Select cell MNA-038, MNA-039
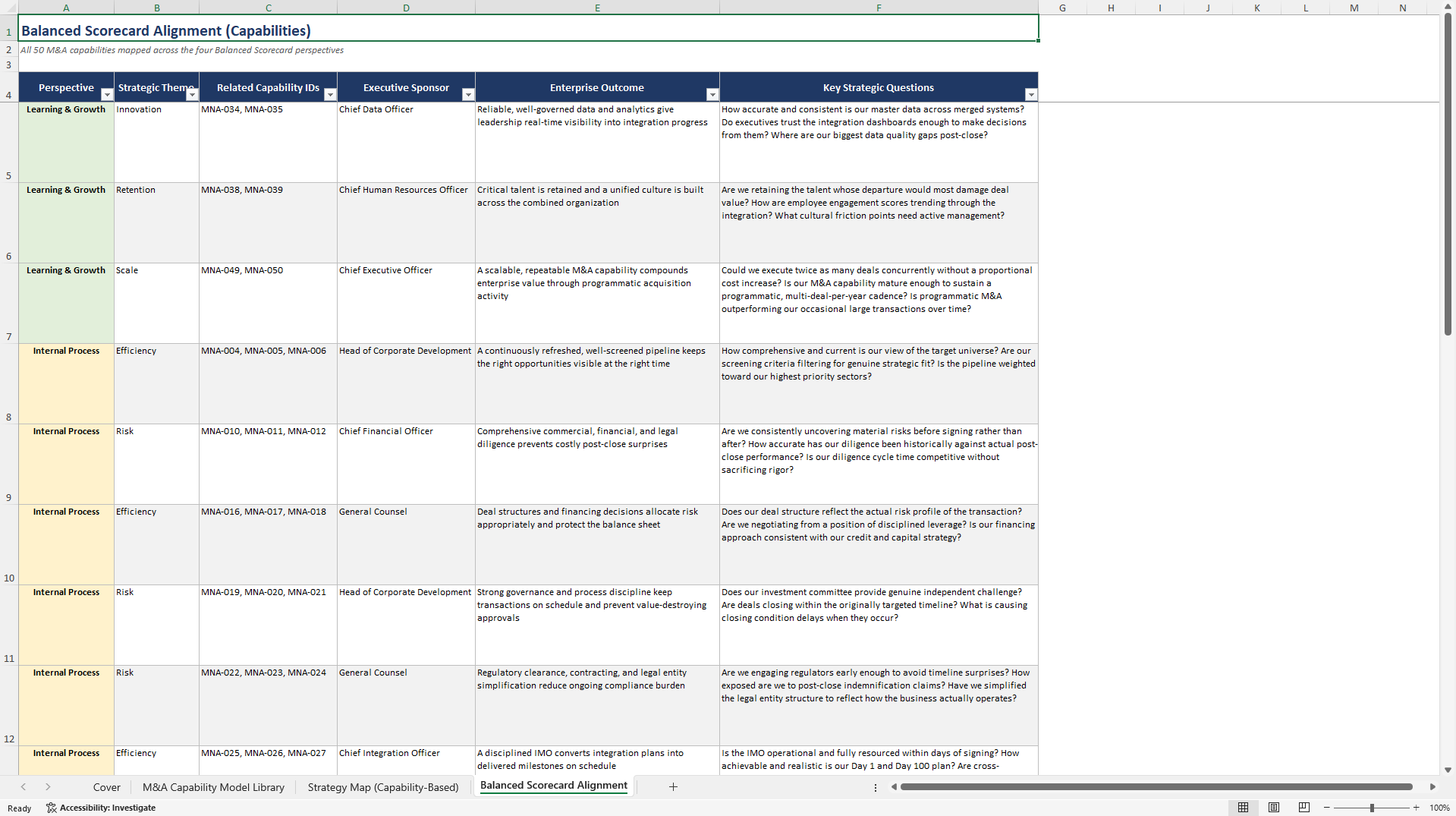Image resolution: width=1456 pixels, height=816 pixels. tap(268, 222)
